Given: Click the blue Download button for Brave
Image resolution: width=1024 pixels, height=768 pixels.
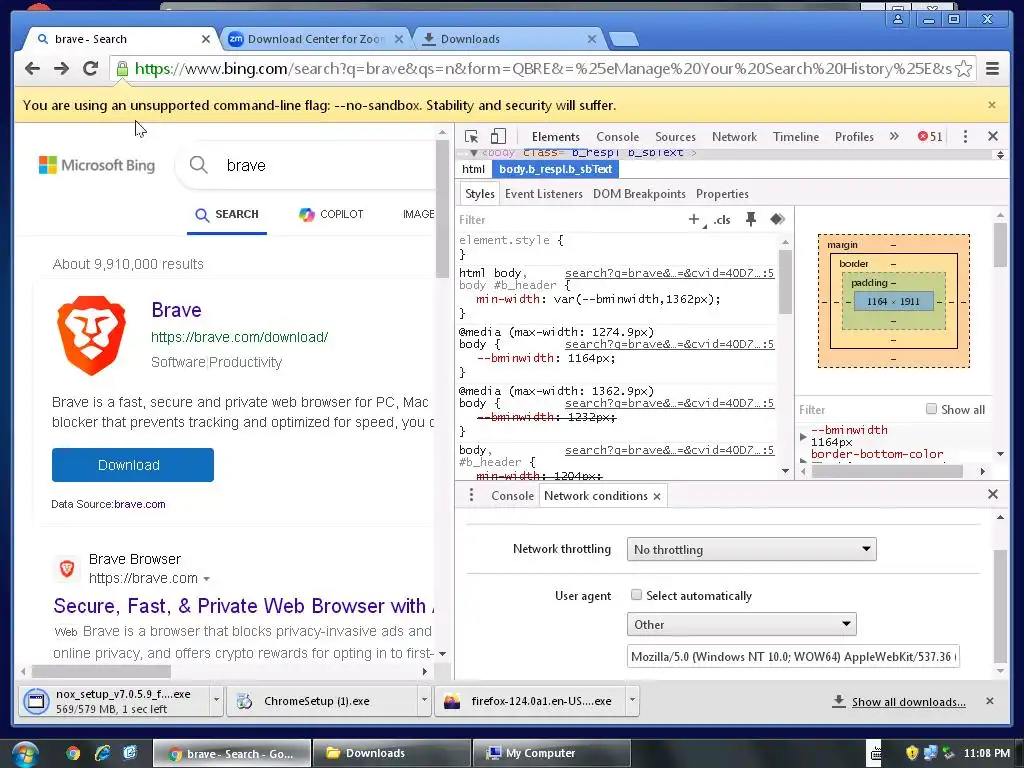Looking at the screenshot, I should (x=133, y=465).
